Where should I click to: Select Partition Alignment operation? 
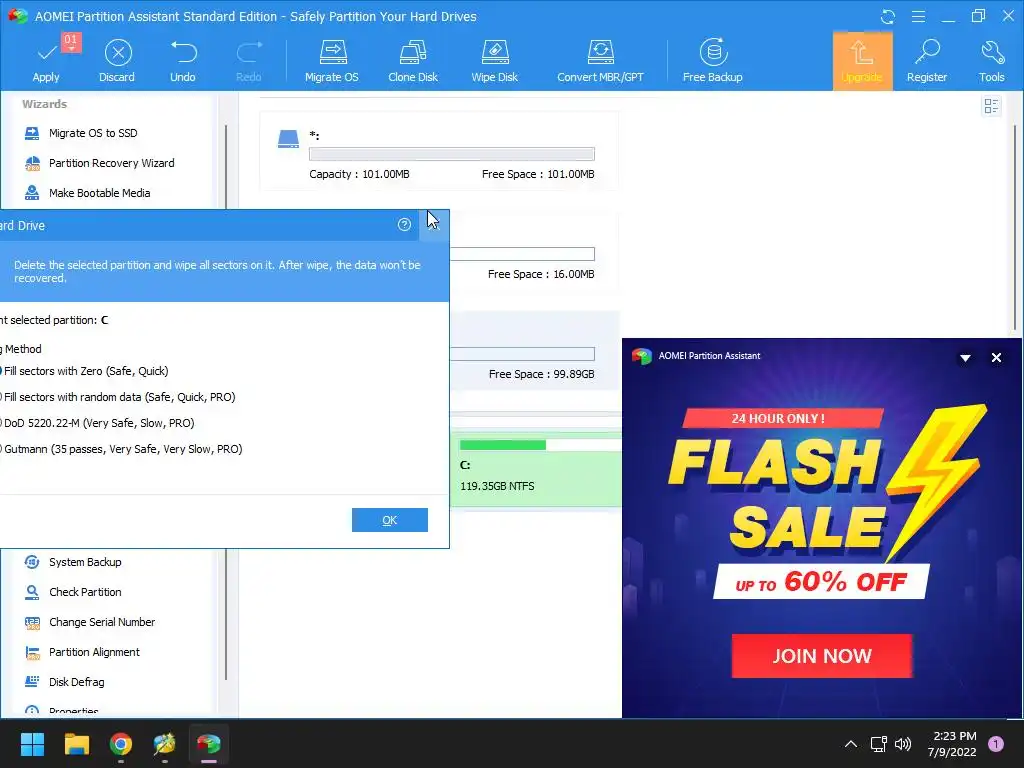[x=94, y=652]
